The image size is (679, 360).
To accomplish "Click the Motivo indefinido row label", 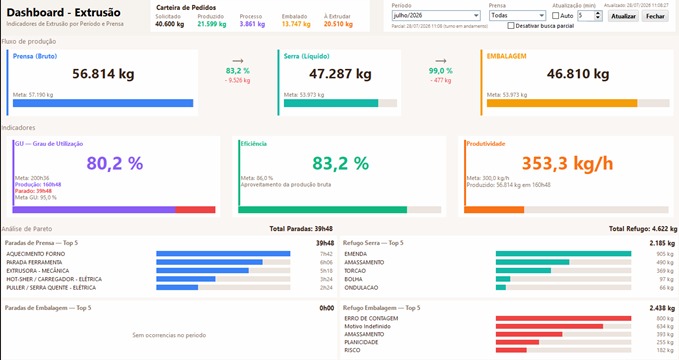I will point(367,326).
